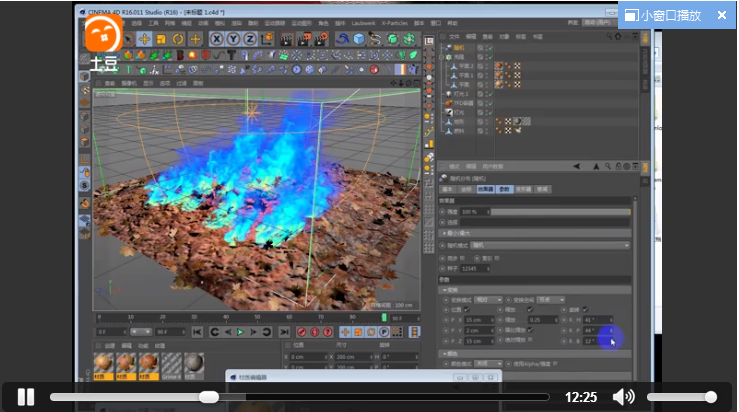Screen dimensions: 739x412
Task: Adjust the video volume slider handle
Action: pos(711,397)
